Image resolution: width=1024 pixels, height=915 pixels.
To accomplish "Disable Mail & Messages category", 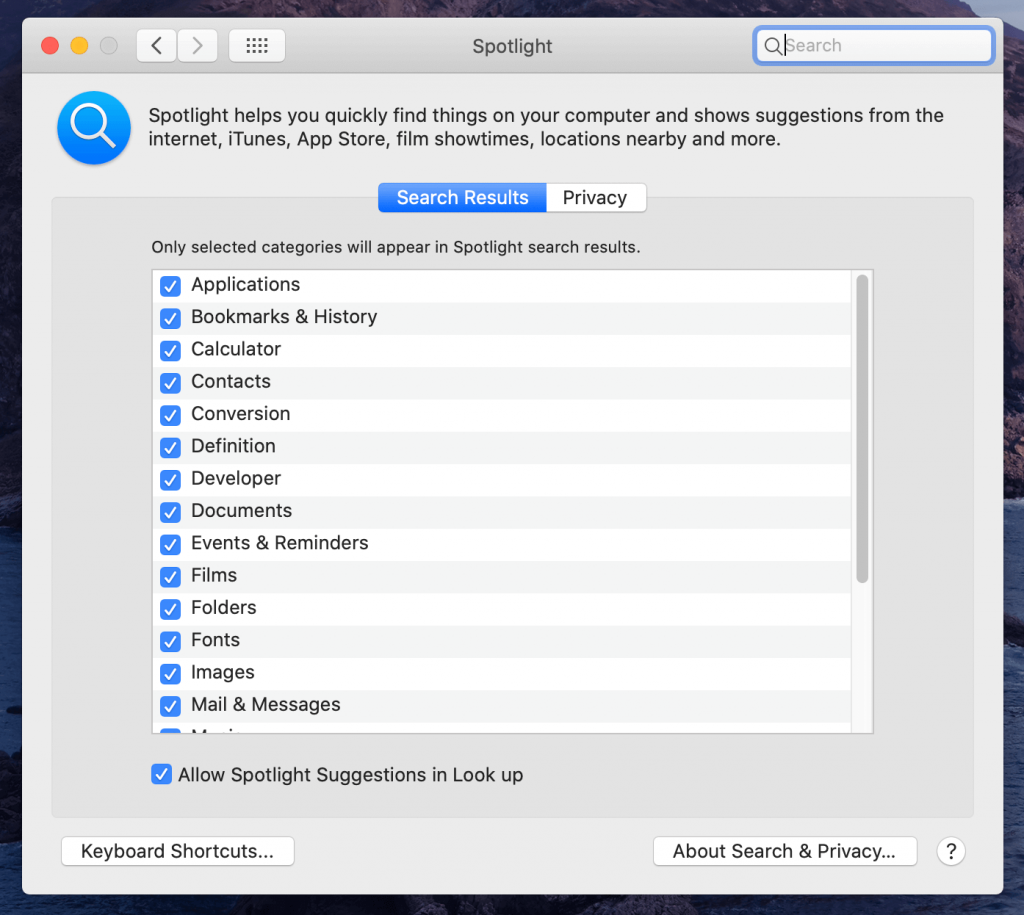I will point(170,706).
